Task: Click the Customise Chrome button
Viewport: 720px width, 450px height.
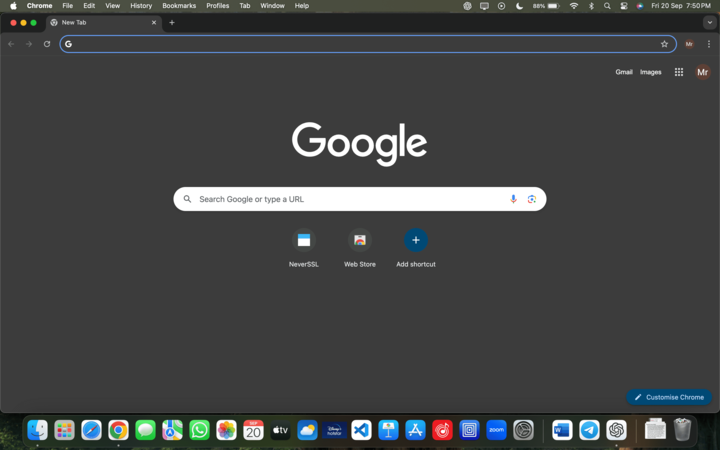Action: [x=669, y=397]
